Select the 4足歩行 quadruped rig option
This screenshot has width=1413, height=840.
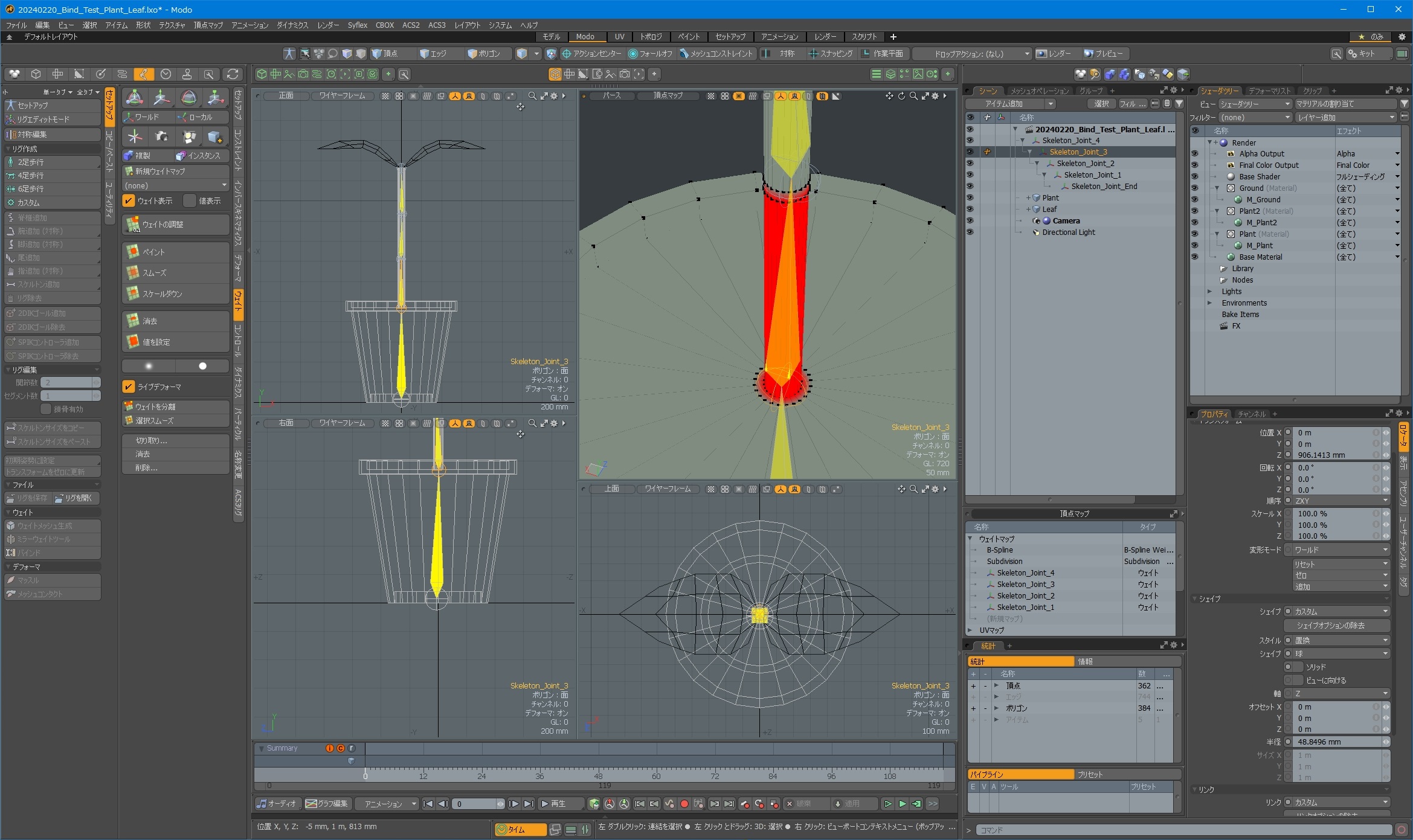(x=52, y=176)
